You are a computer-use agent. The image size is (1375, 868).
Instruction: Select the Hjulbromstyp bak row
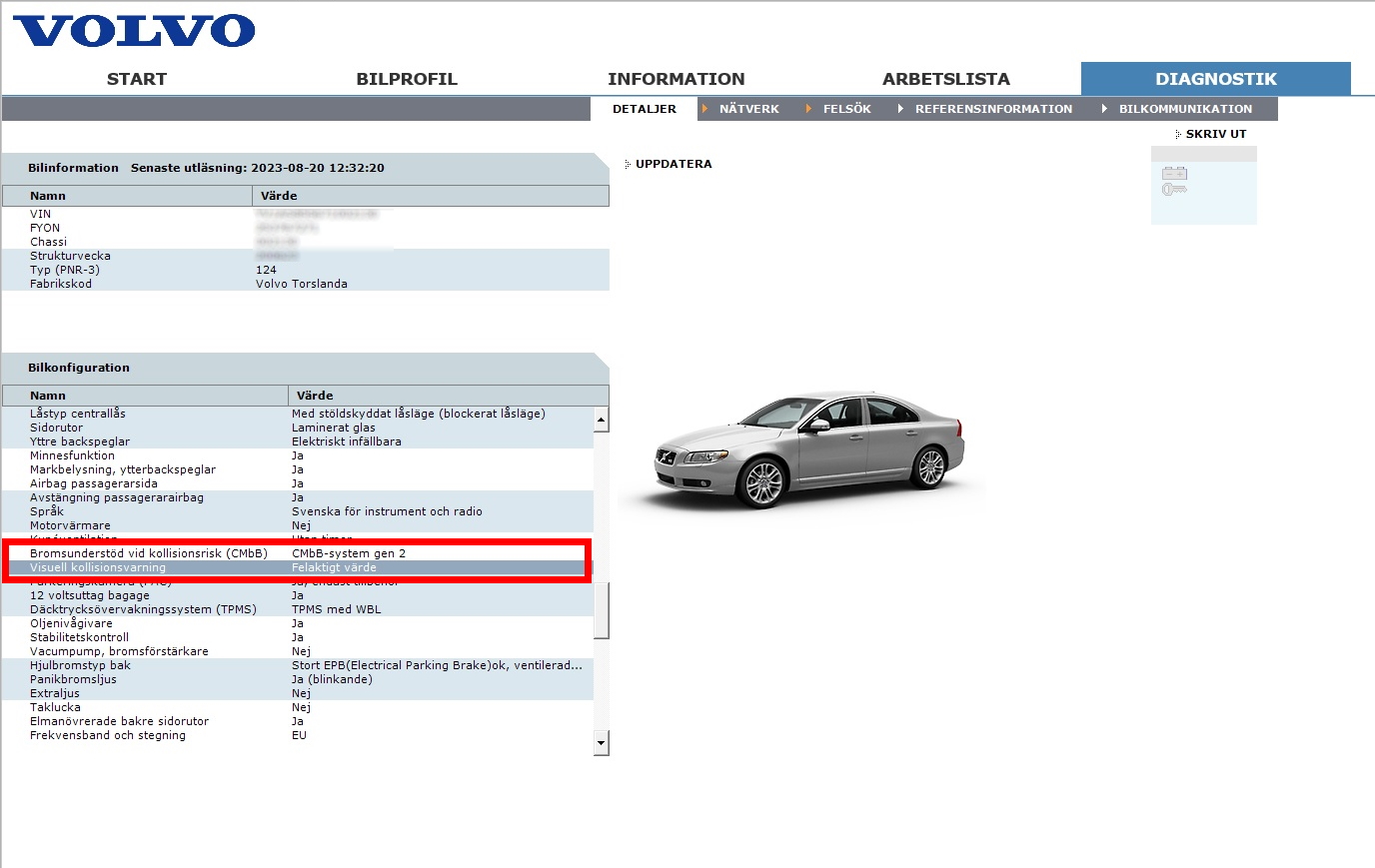[298, 665]
